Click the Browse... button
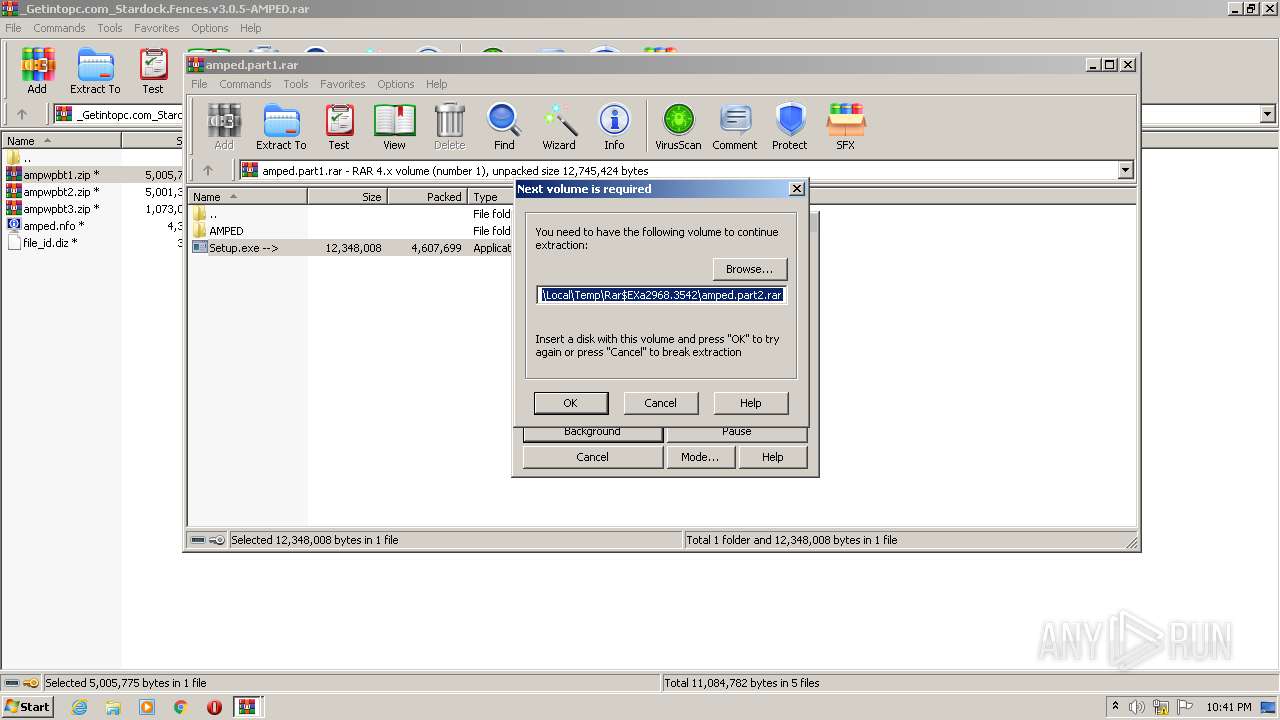Viewport: 1280px width, 720px height. (749, 269)
